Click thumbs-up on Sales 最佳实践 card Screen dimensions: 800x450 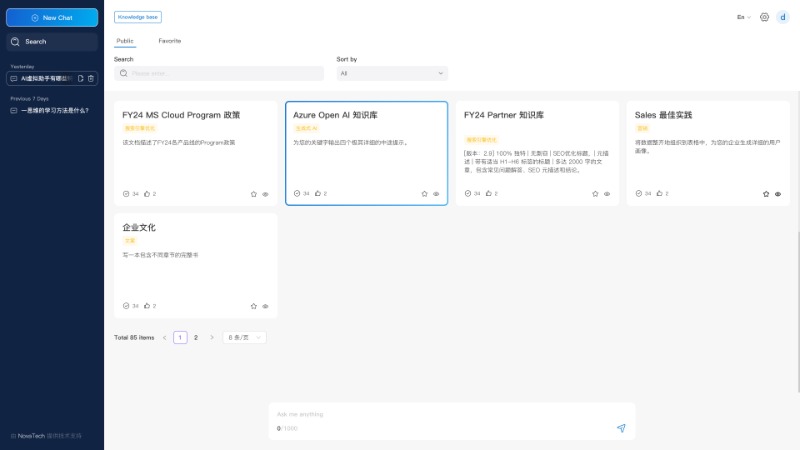point(659,194)
